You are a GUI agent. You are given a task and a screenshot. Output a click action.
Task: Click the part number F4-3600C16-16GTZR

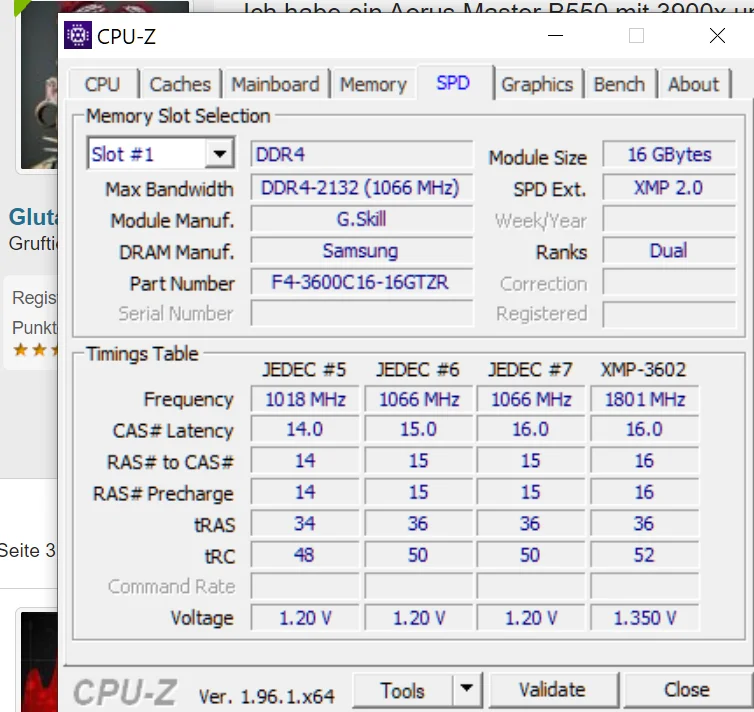tap(362, 282)
